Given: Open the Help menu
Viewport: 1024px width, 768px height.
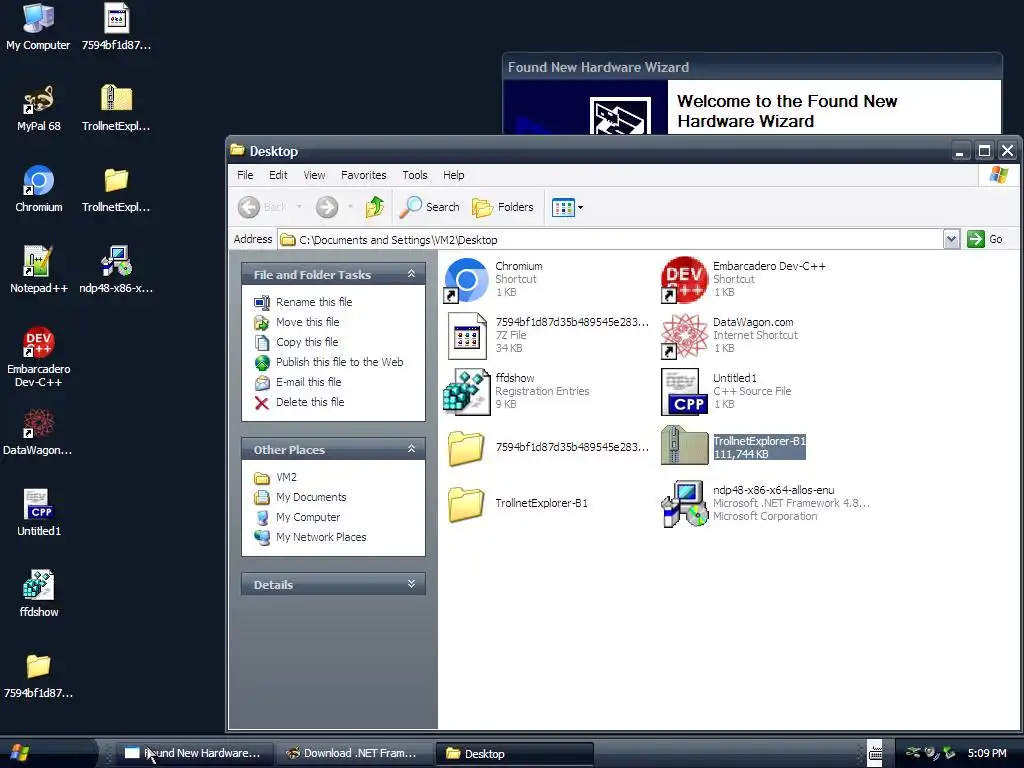Looking at the screenshot, I should click(453, 175).
